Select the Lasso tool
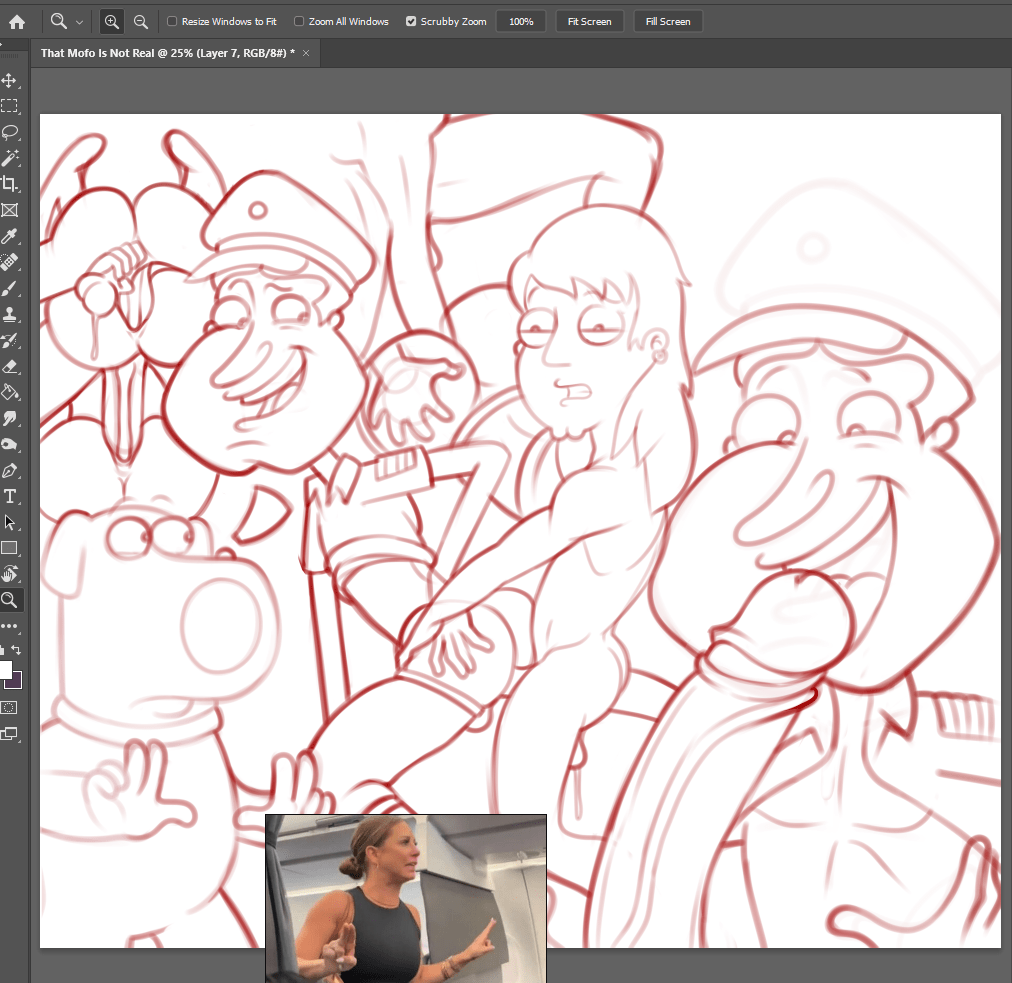Viewport: 1012px width, 983px height. point(10,132)
